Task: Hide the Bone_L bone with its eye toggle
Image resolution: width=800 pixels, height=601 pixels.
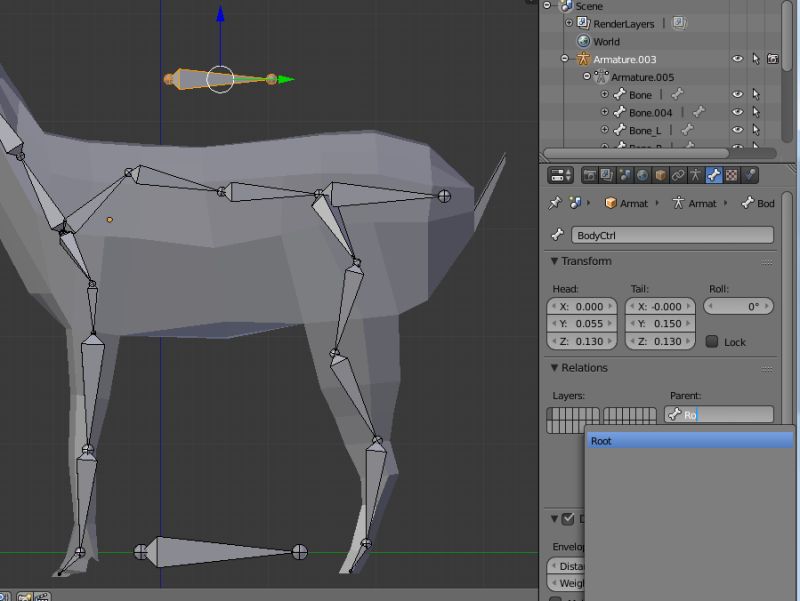Action: [x=736, y=130]
